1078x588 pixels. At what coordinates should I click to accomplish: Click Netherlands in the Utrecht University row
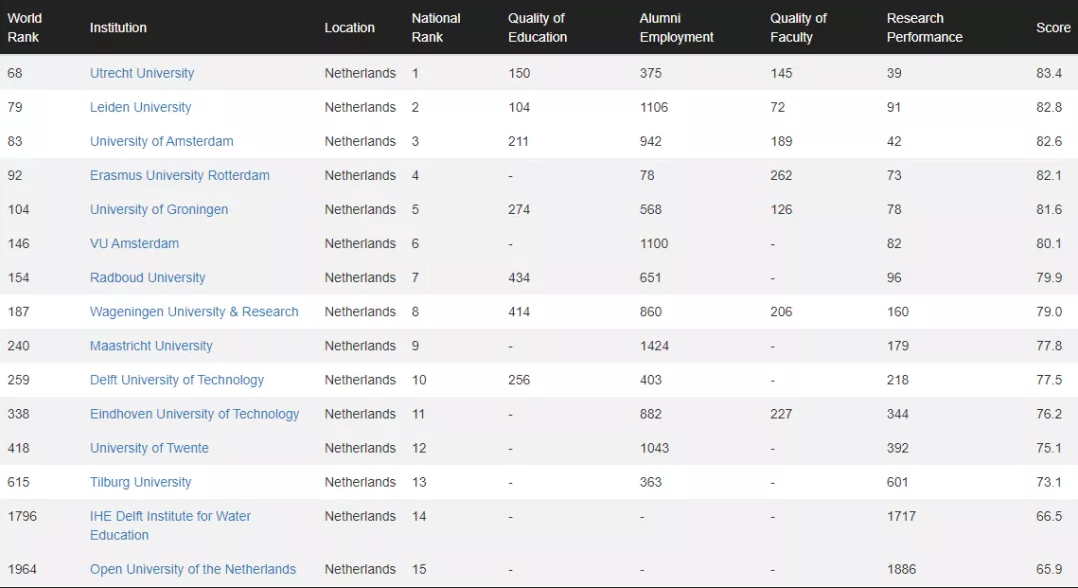[360, 73]
